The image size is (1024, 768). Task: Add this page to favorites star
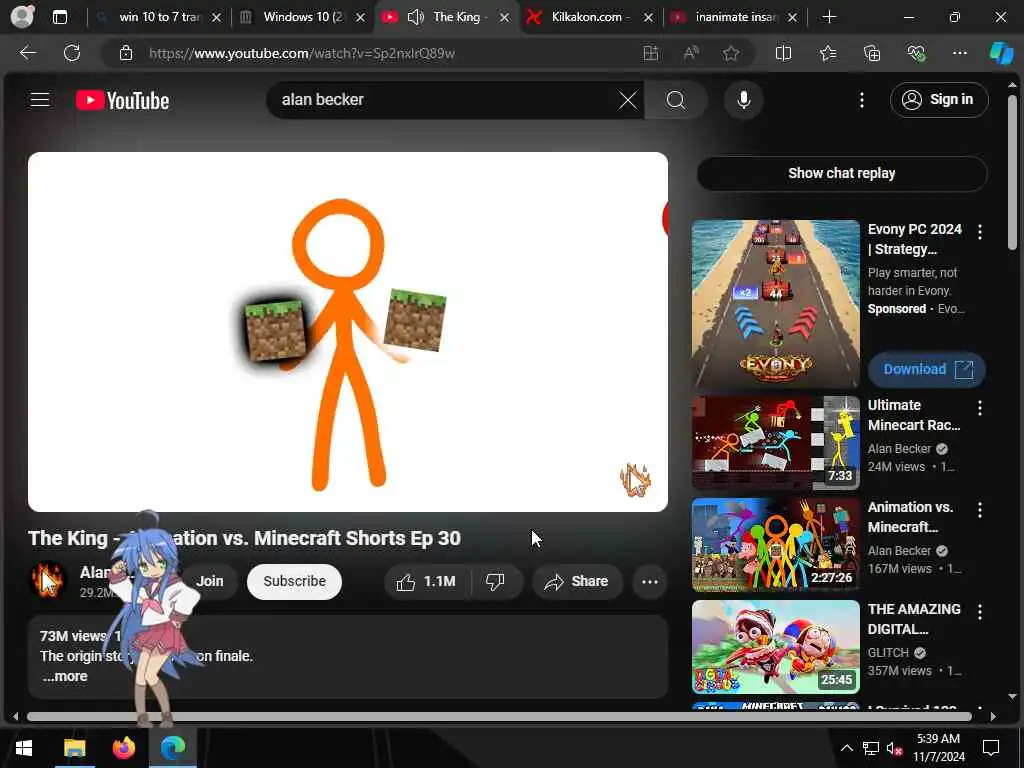click(x=731, y=53)
